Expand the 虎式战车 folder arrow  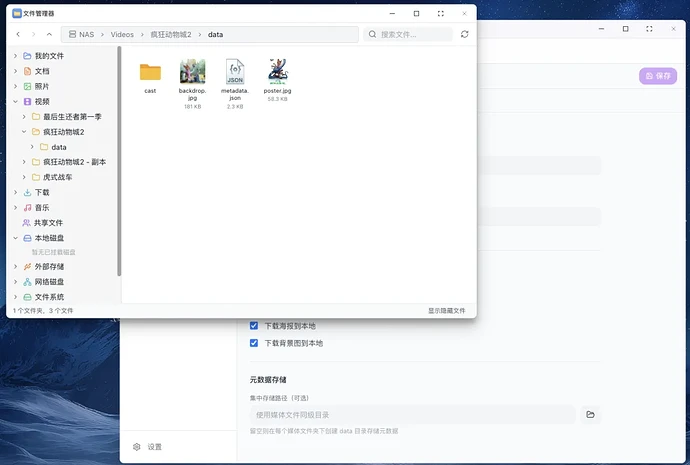pos(24,177)
